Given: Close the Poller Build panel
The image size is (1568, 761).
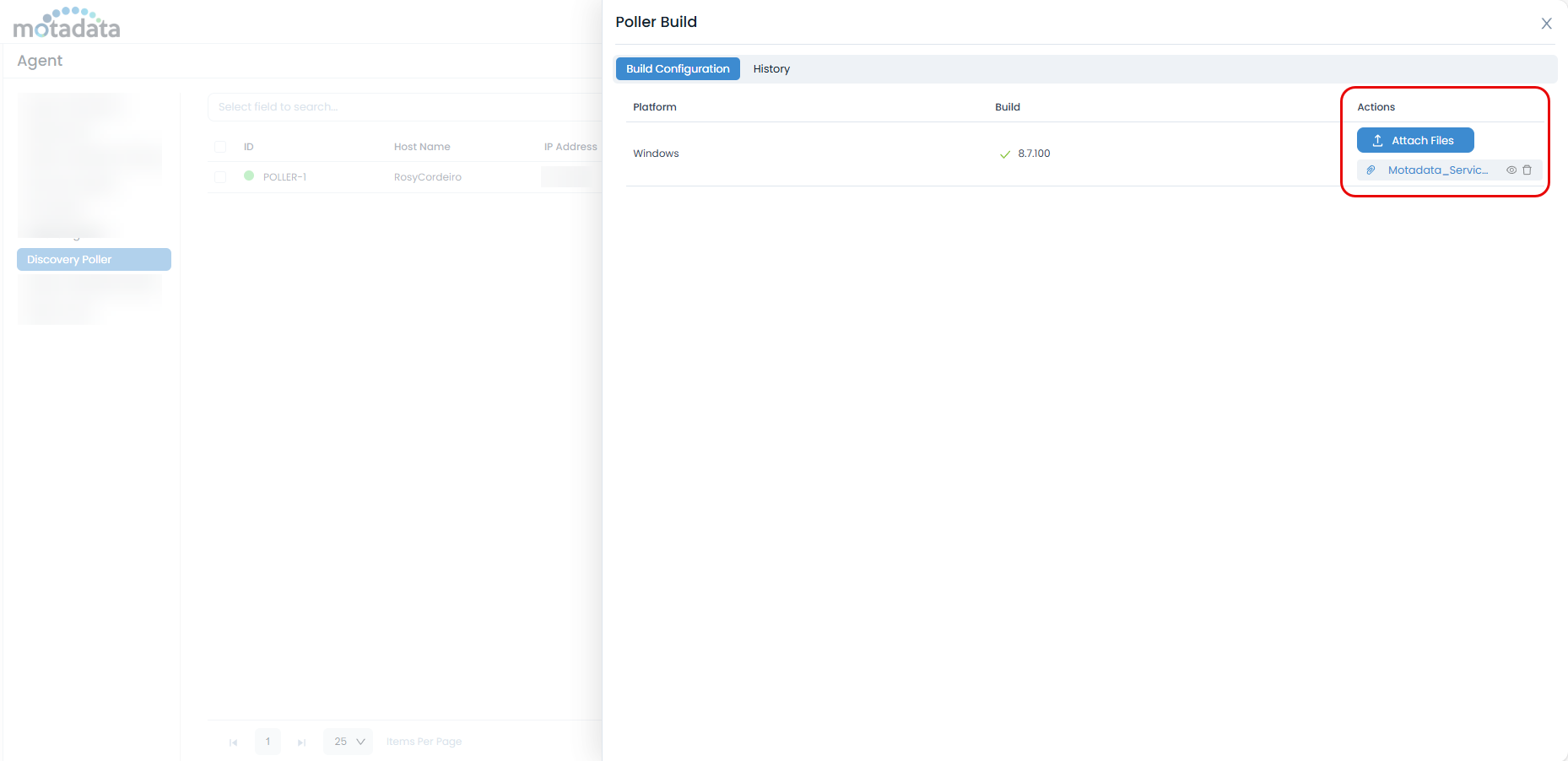Looking at the screenshot, I should [1546, 24].
